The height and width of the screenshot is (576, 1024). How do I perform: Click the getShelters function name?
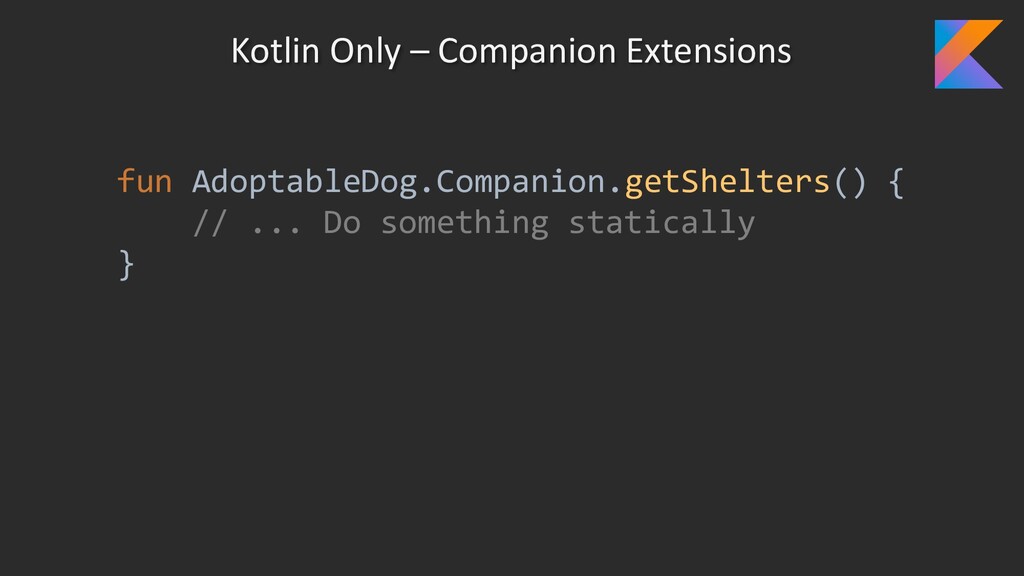coord(727,182)
